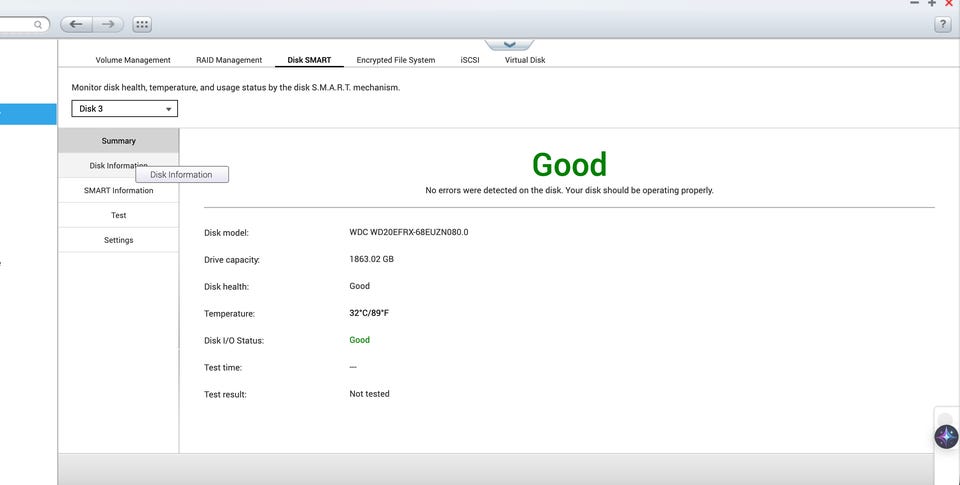This screenshot has width=960, height=485.
Task: Click the 32°C/89°F temperature value
Action: pyautogui.click(x=369, y=313)
